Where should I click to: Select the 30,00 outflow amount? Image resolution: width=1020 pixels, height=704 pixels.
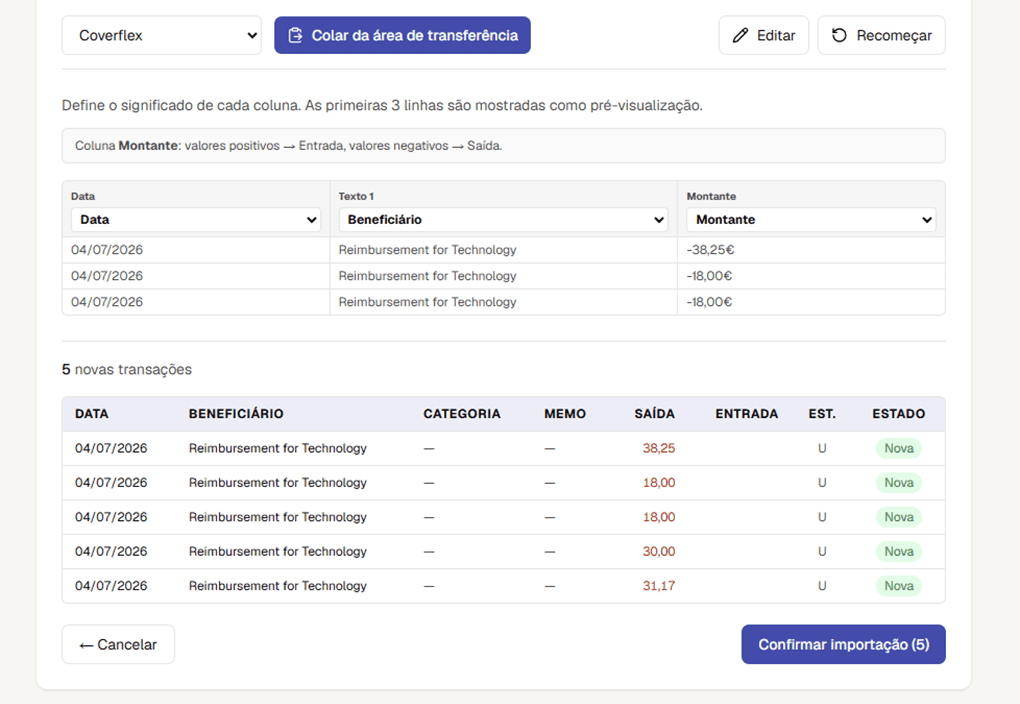click(x=659, y=551)
